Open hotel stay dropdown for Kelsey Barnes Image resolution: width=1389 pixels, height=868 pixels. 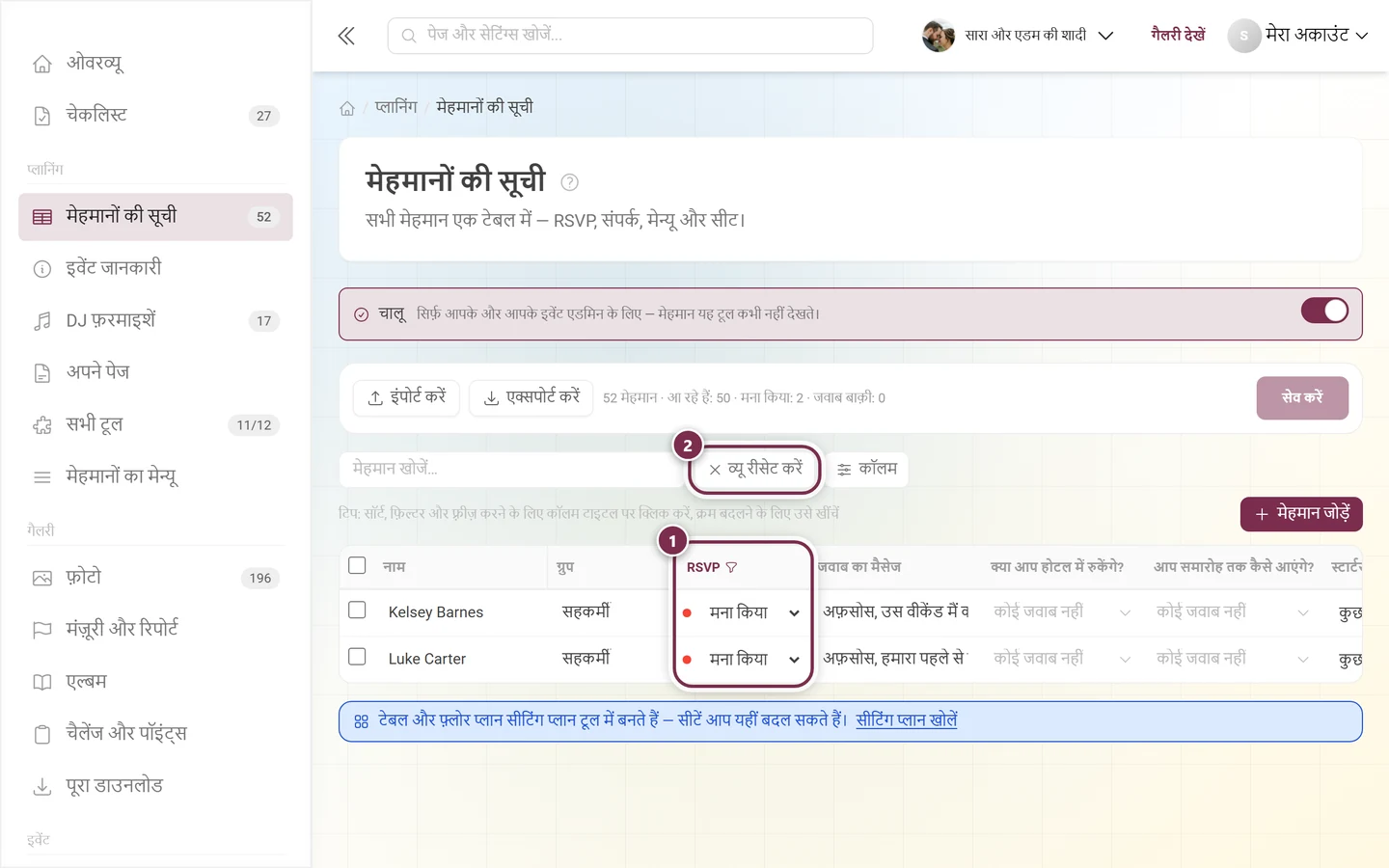click(x=1062, y=612)
